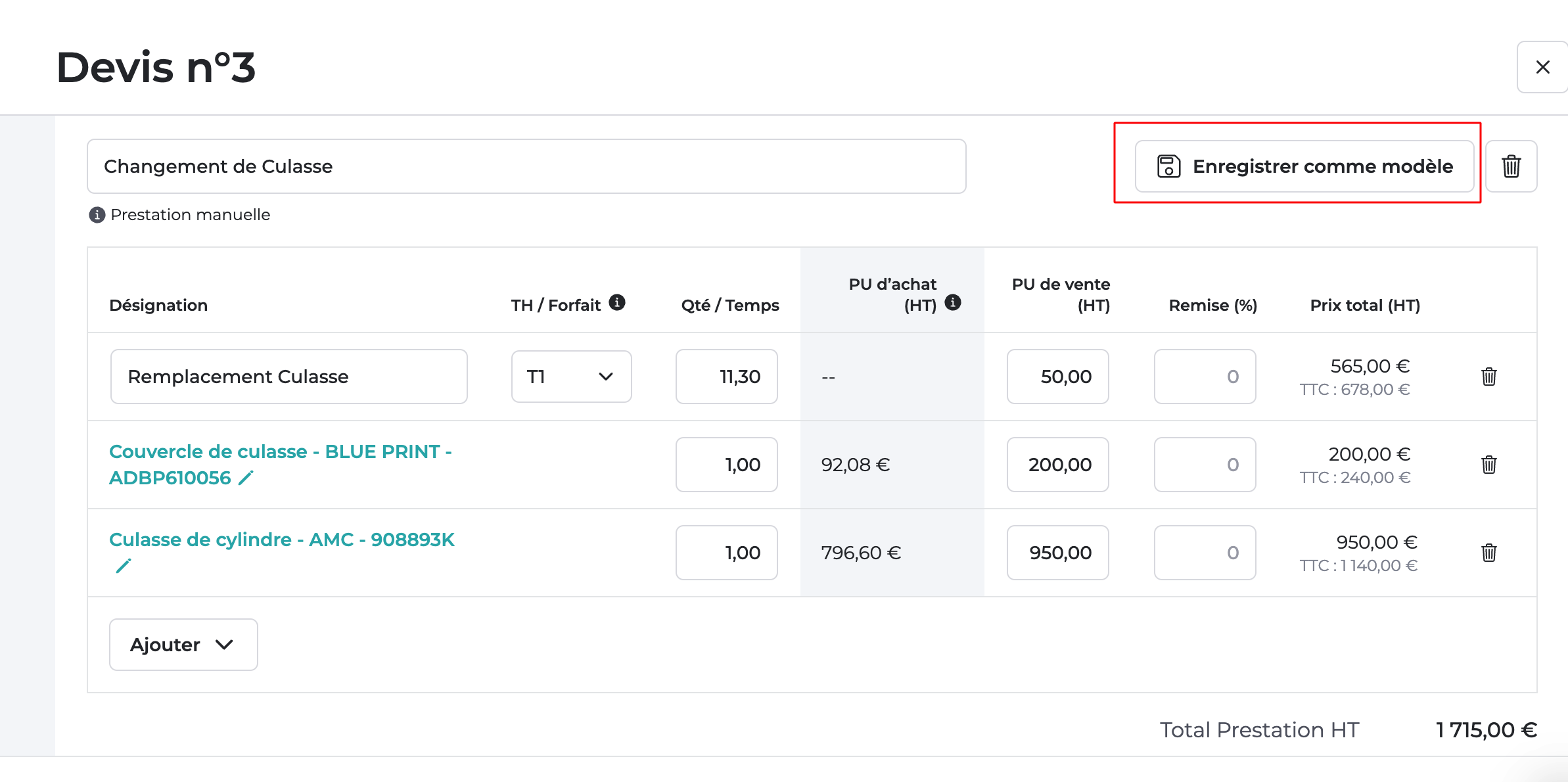Click the 11,30 quantity field
Screen dimensions: 1568x782
[726, 377]
